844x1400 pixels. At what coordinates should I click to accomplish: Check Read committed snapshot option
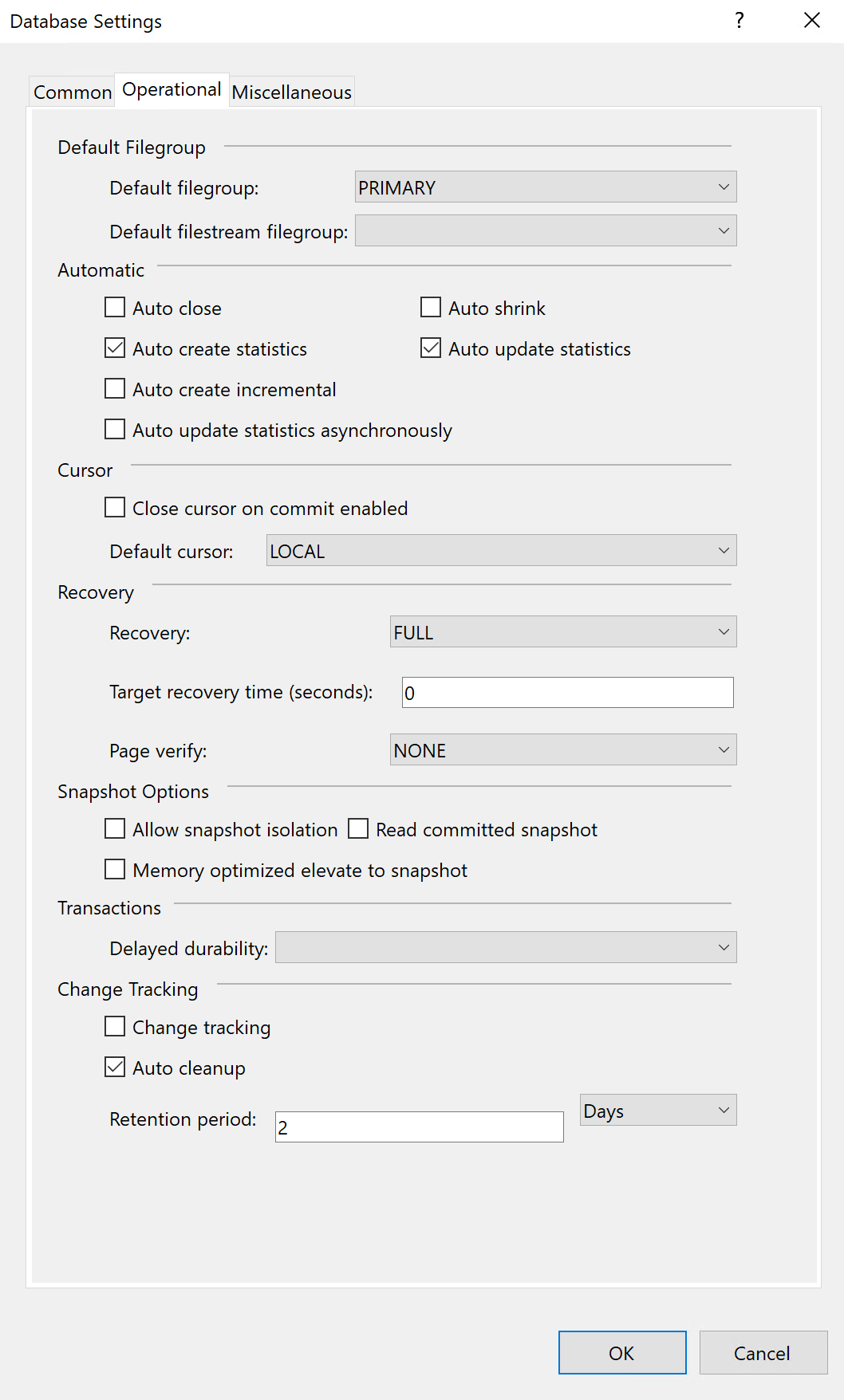[358, 829]
